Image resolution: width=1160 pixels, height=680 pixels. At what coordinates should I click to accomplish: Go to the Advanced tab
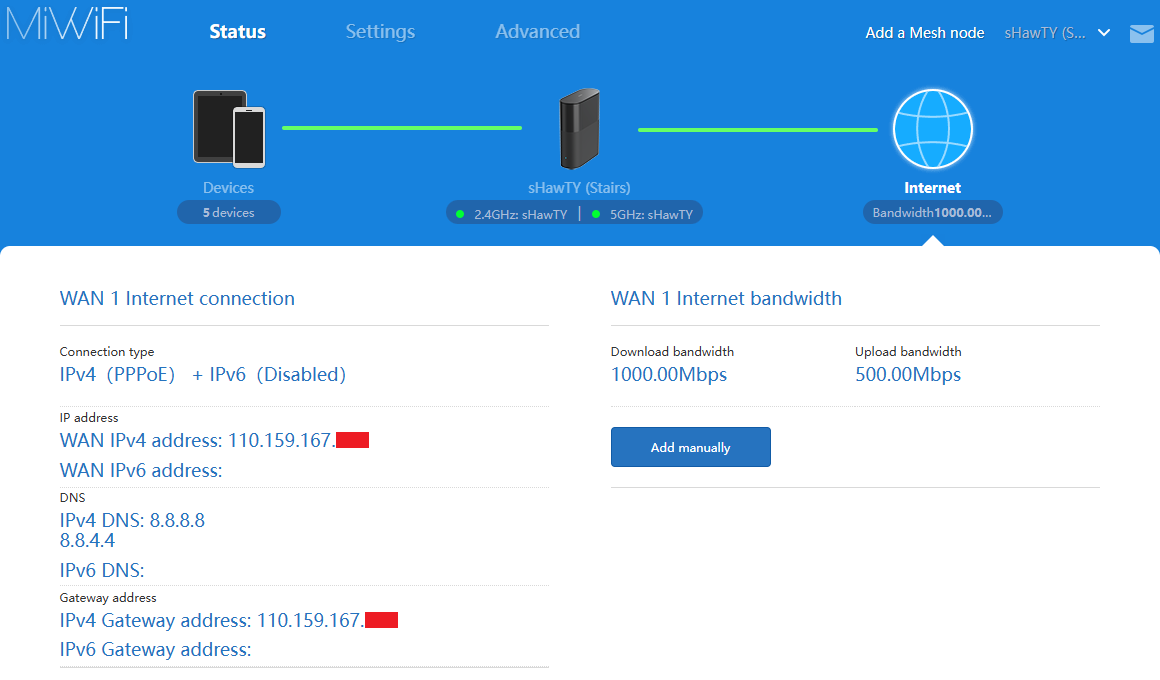537,32
